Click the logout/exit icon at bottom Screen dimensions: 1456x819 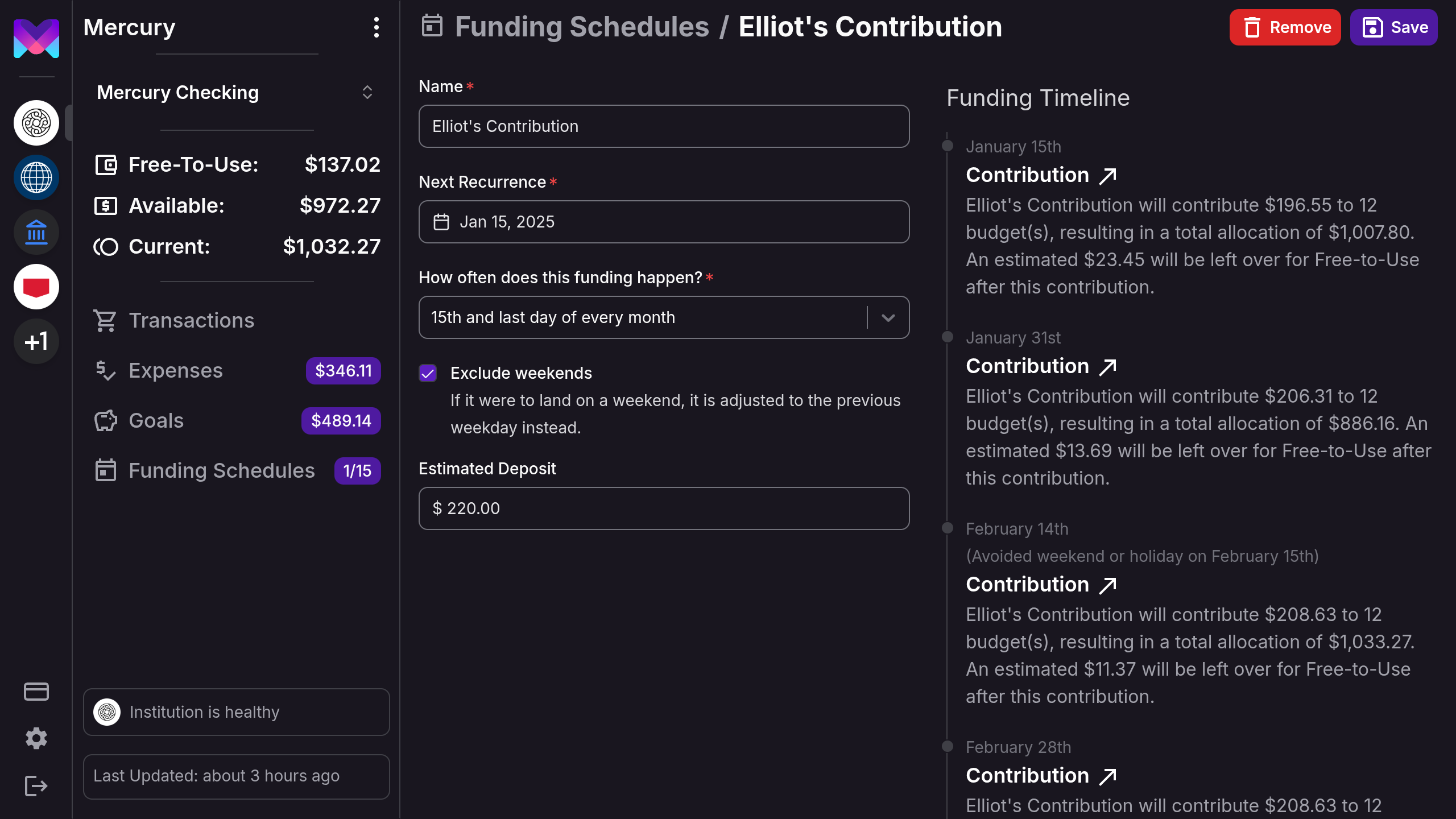click(x=36, y=786)
